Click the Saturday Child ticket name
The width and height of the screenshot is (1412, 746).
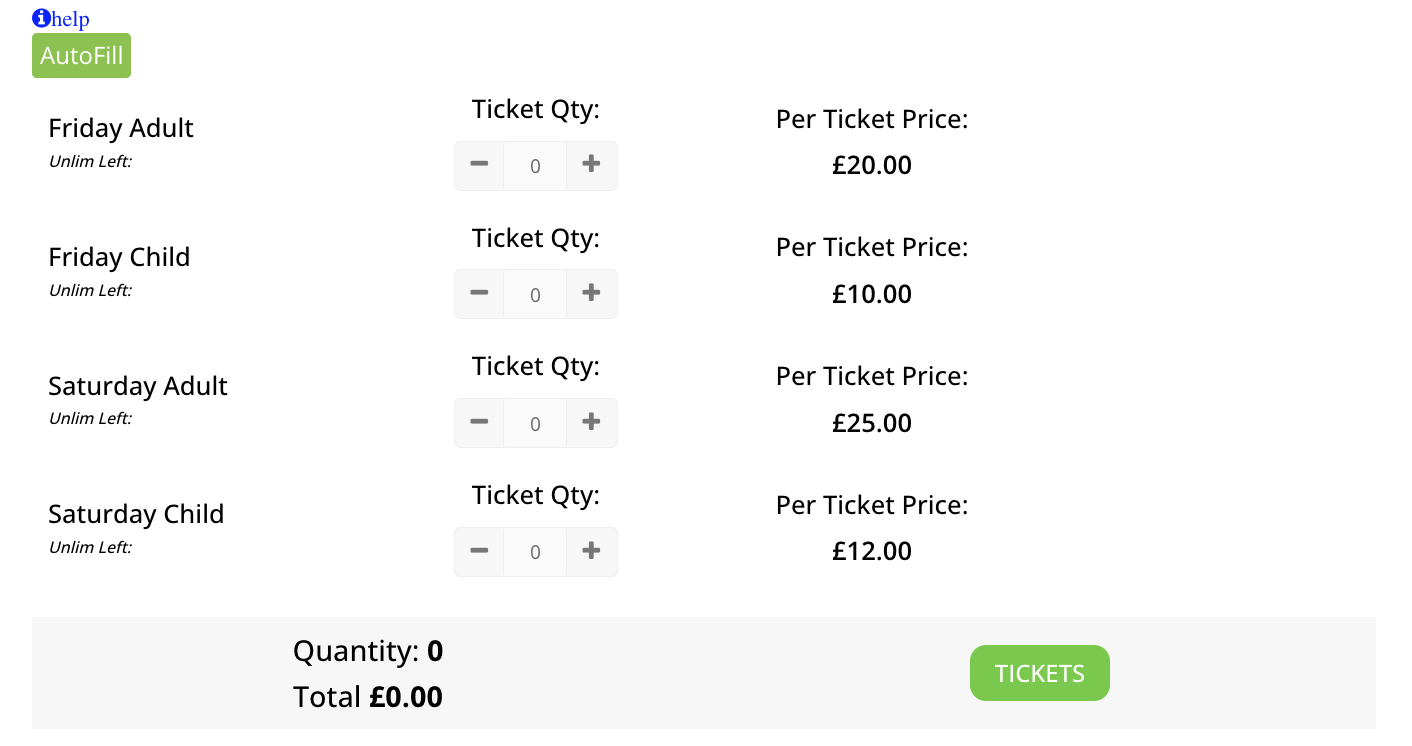(136, 514)
